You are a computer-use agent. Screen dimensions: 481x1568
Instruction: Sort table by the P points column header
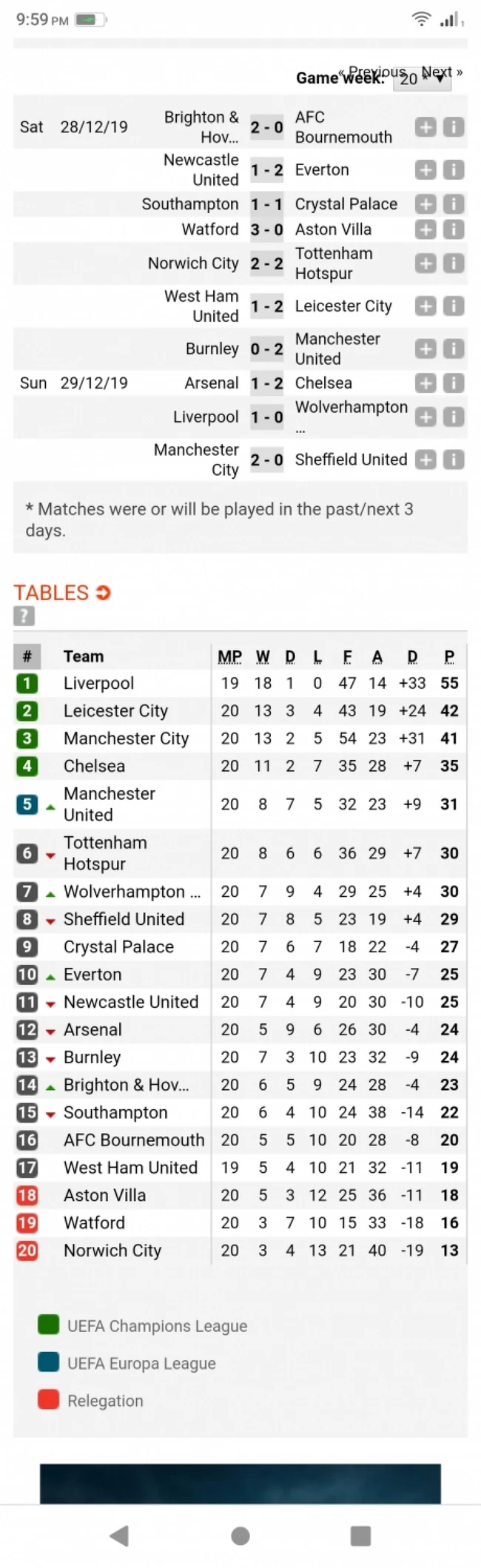click(x=449, y=656)
